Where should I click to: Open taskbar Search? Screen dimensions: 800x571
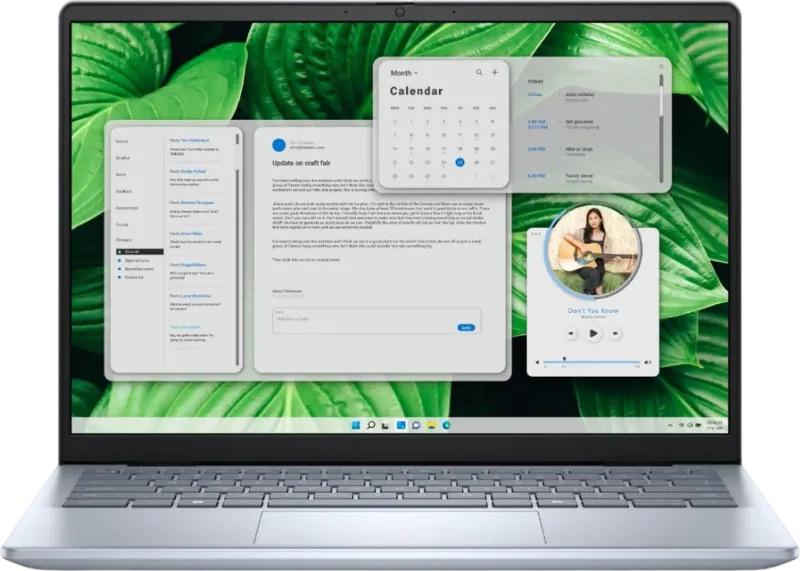tap(371, 425)
